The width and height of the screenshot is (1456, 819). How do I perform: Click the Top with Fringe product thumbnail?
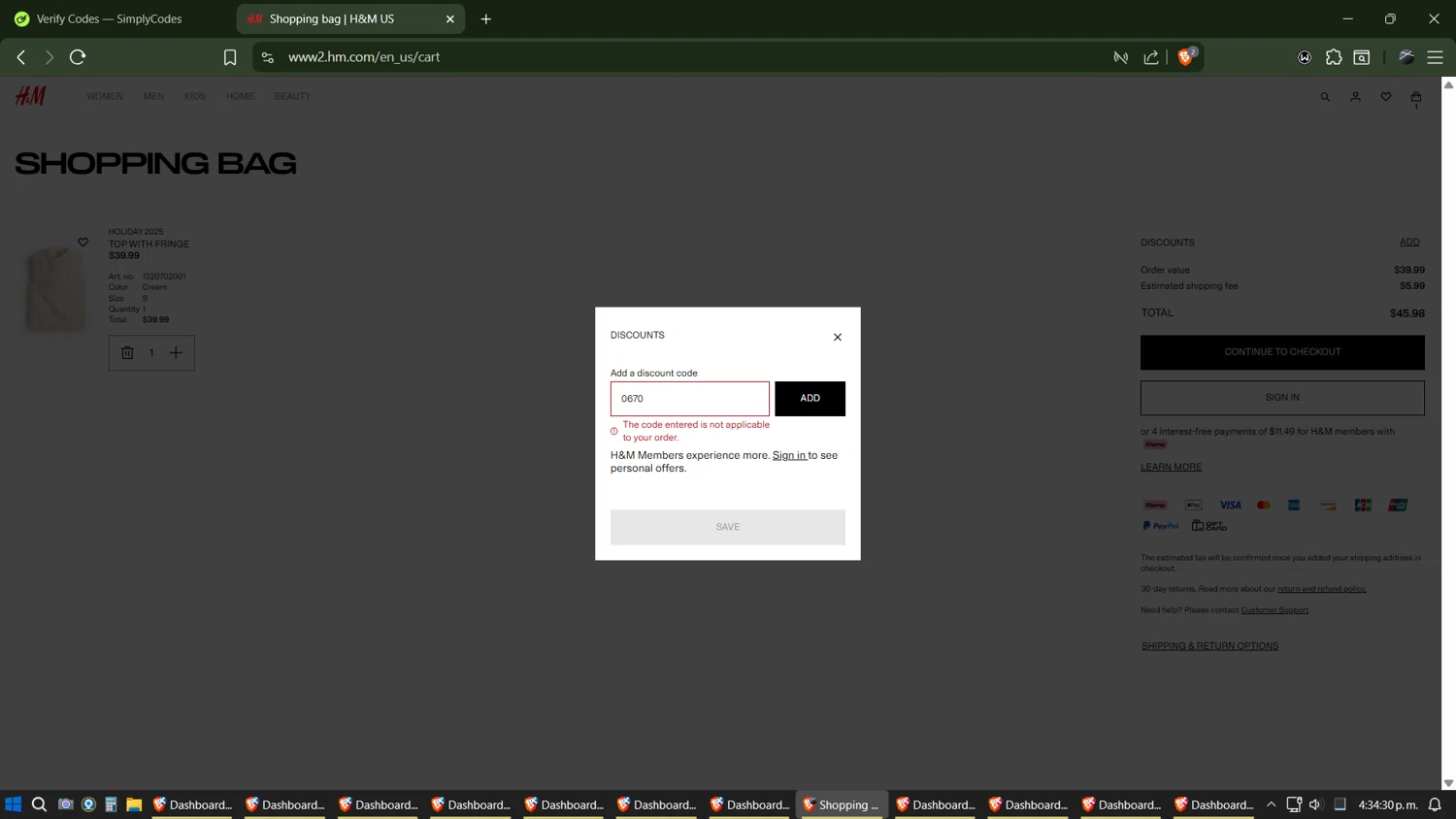(55, 288)
